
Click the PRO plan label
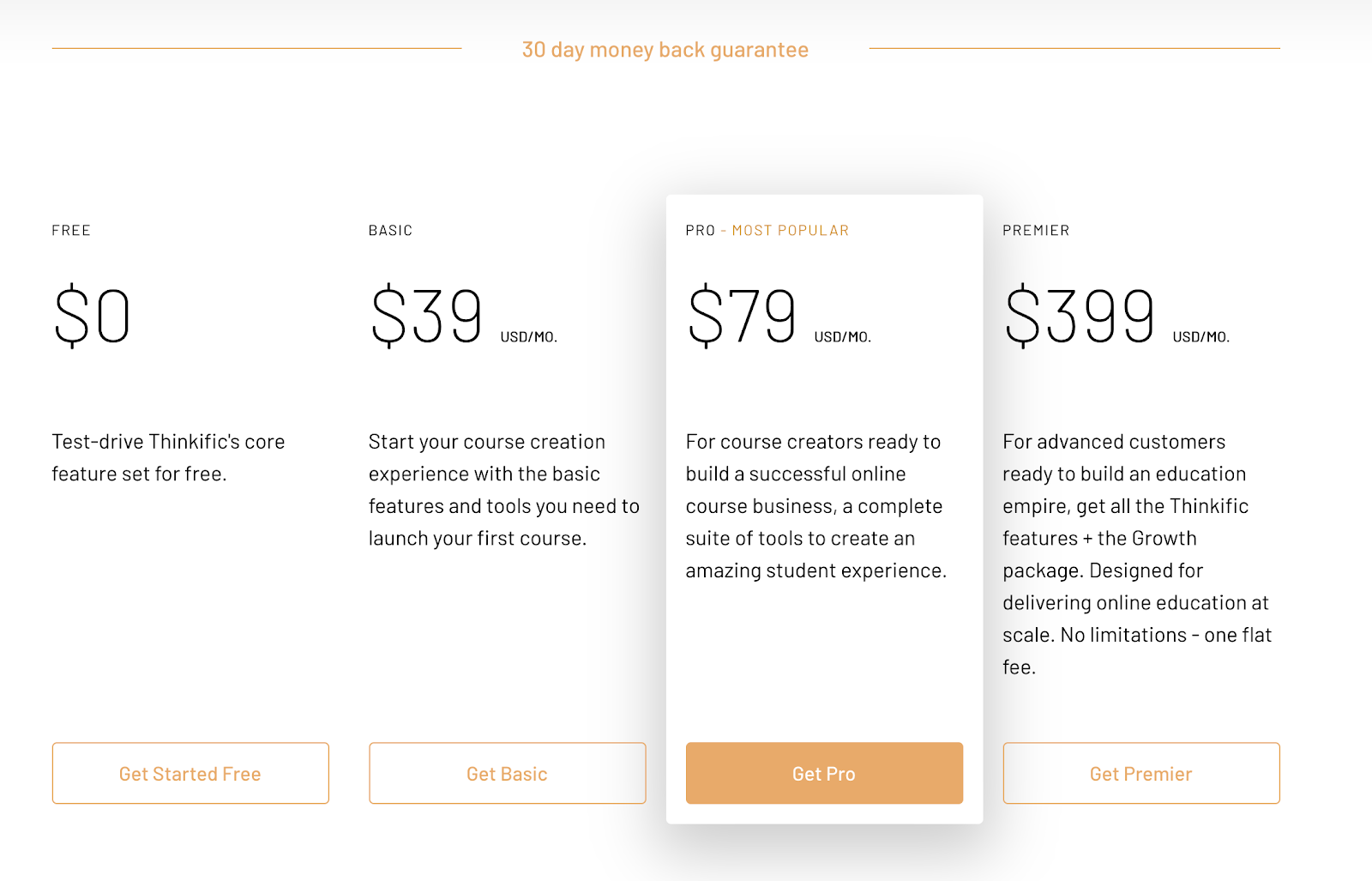(700, 230)
